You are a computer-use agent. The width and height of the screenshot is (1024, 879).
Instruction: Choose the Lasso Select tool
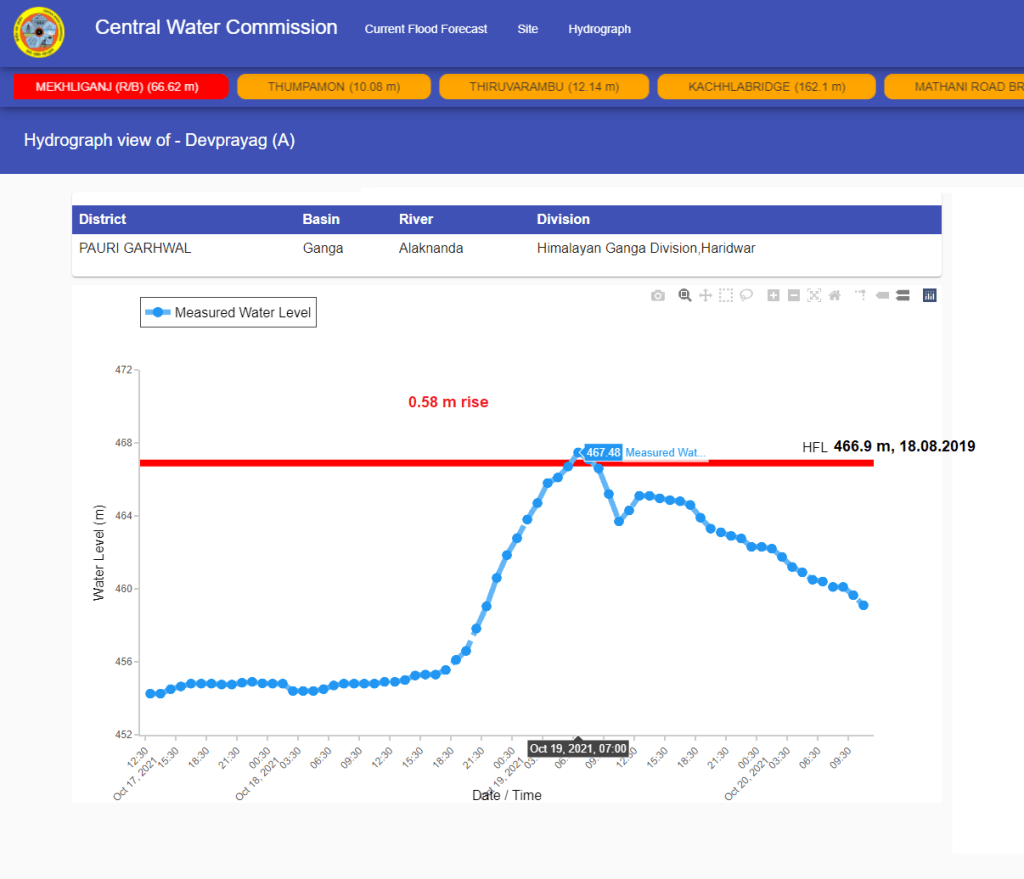point(746,295)
